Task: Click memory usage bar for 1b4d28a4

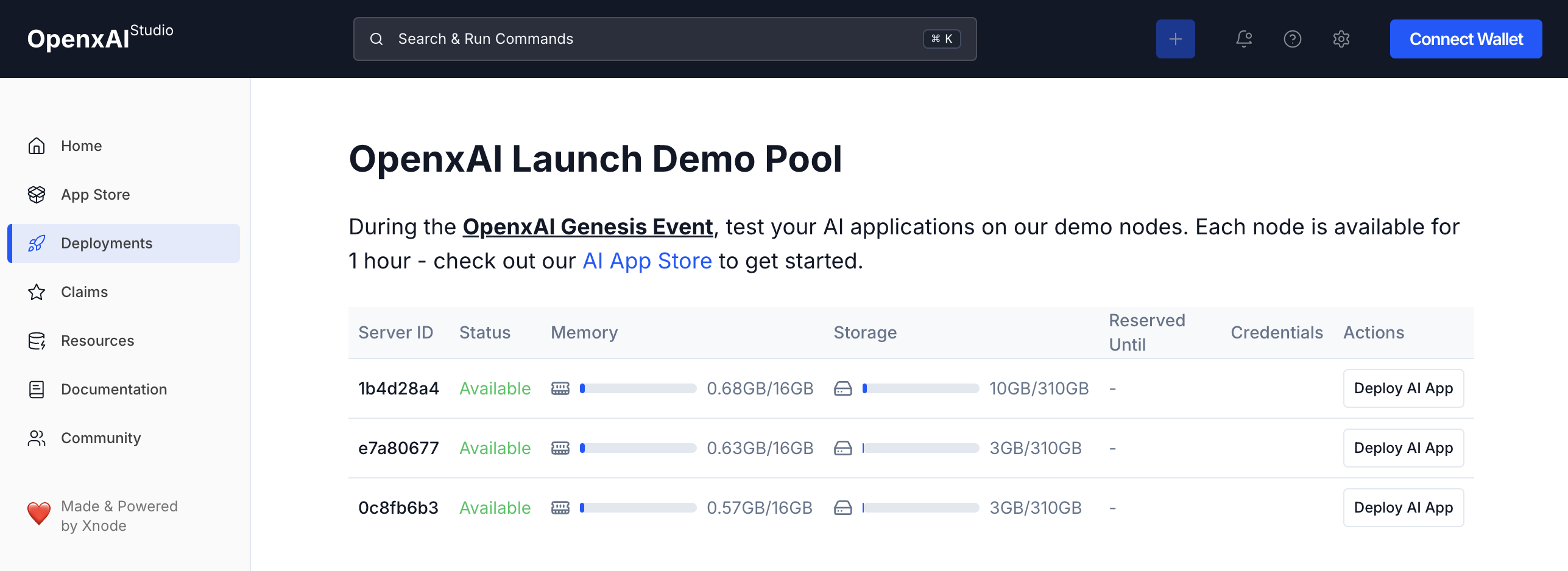Action: [x=638, y=388]
